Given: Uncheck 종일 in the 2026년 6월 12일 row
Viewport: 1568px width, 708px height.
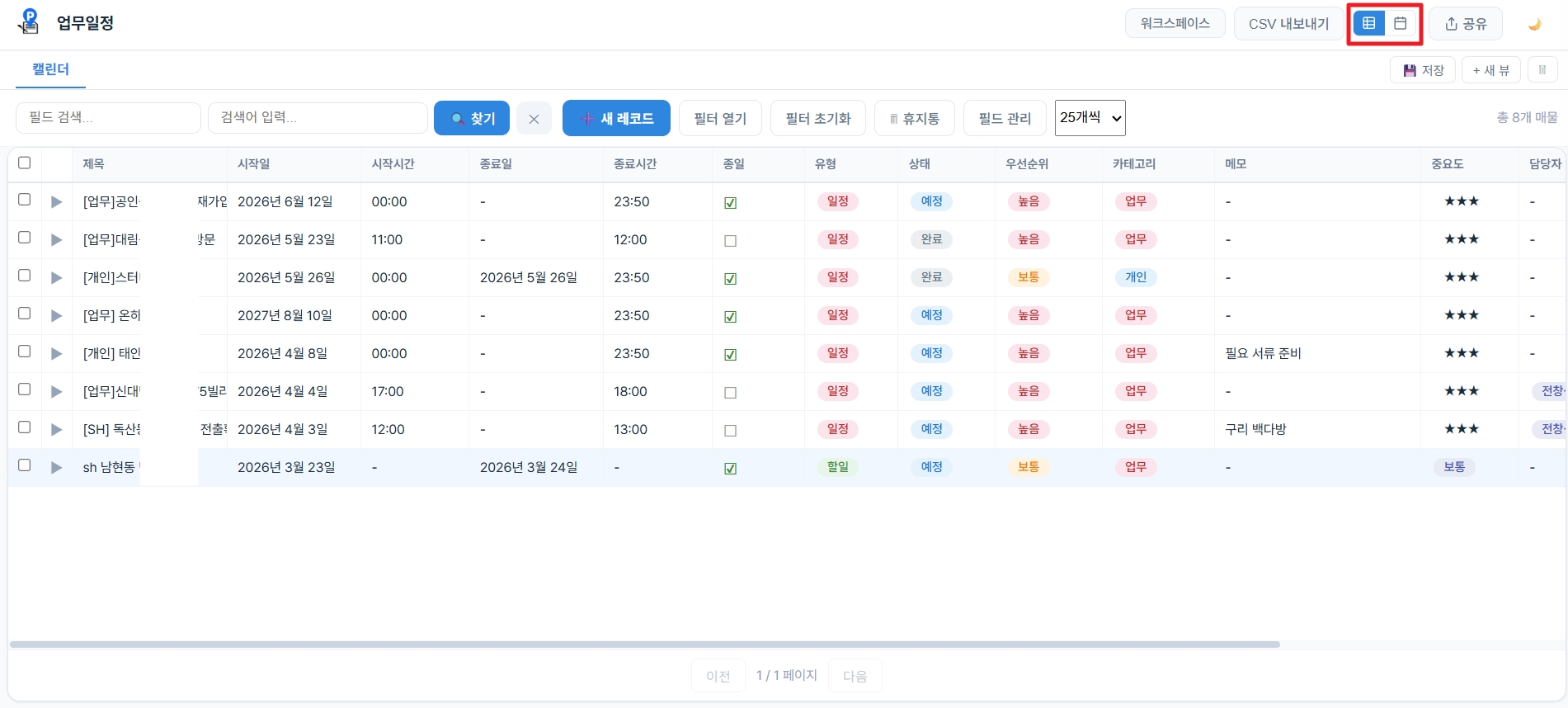Looking at the screenshot, I should point(730,203).
